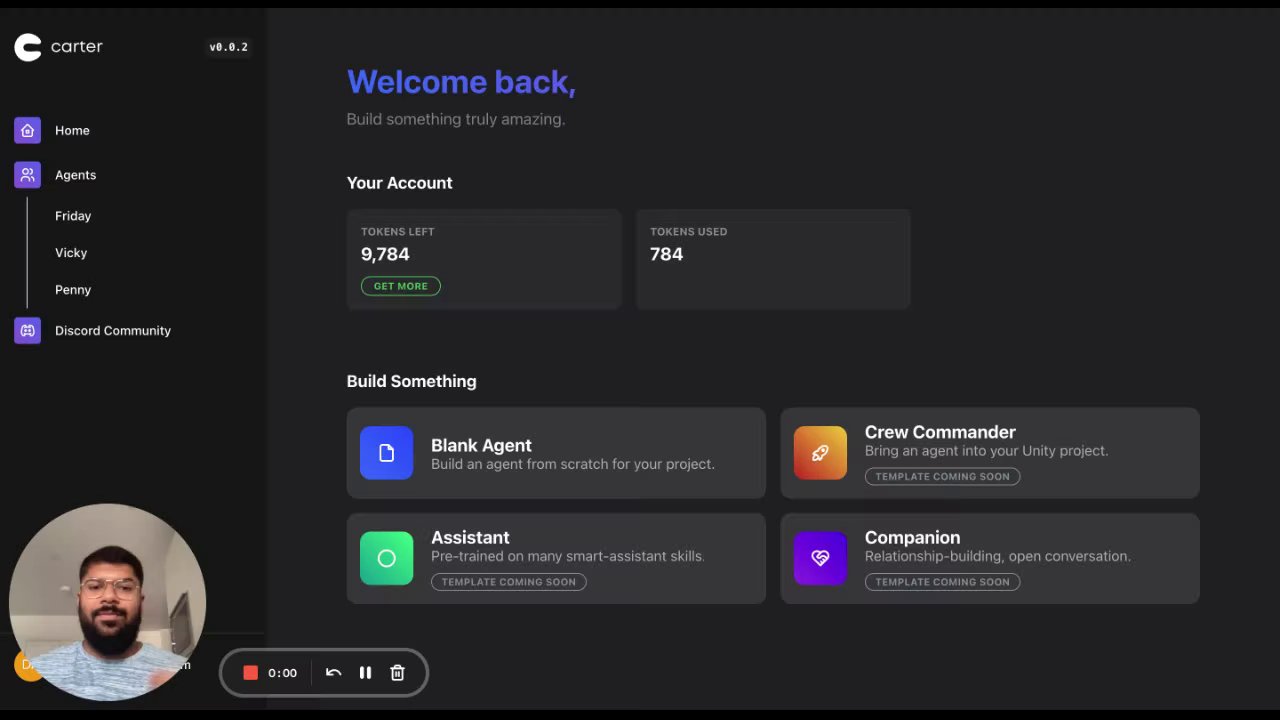
Task: Click the Welcome back heading
Action: pyautogui.click(x=461, y=82)
